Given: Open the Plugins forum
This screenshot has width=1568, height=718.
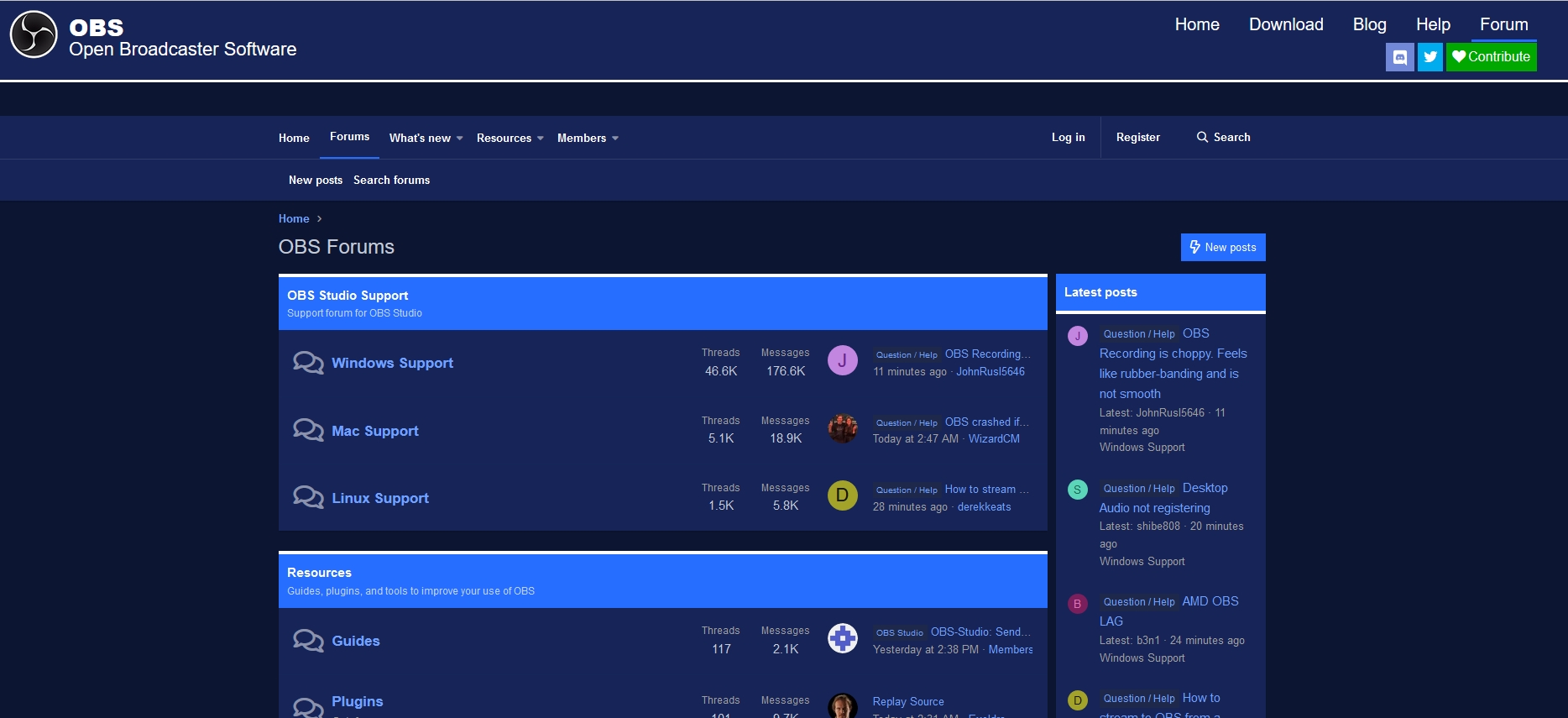Looking at the screenshot, I should 358,701.
